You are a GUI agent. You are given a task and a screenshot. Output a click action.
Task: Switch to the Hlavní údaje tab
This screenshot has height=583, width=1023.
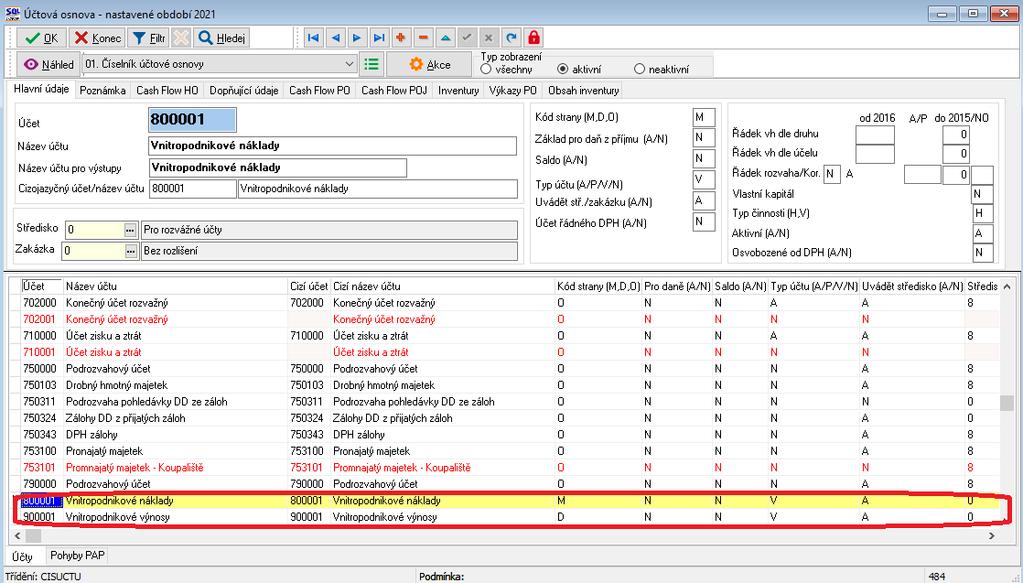tap(41, 90)
